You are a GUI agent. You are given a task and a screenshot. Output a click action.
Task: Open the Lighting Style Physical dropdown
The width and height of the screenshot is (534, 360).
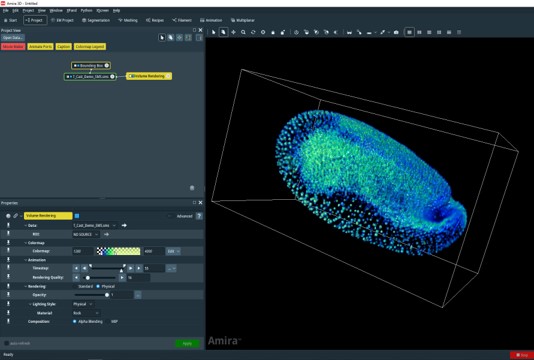click(83, 304)
